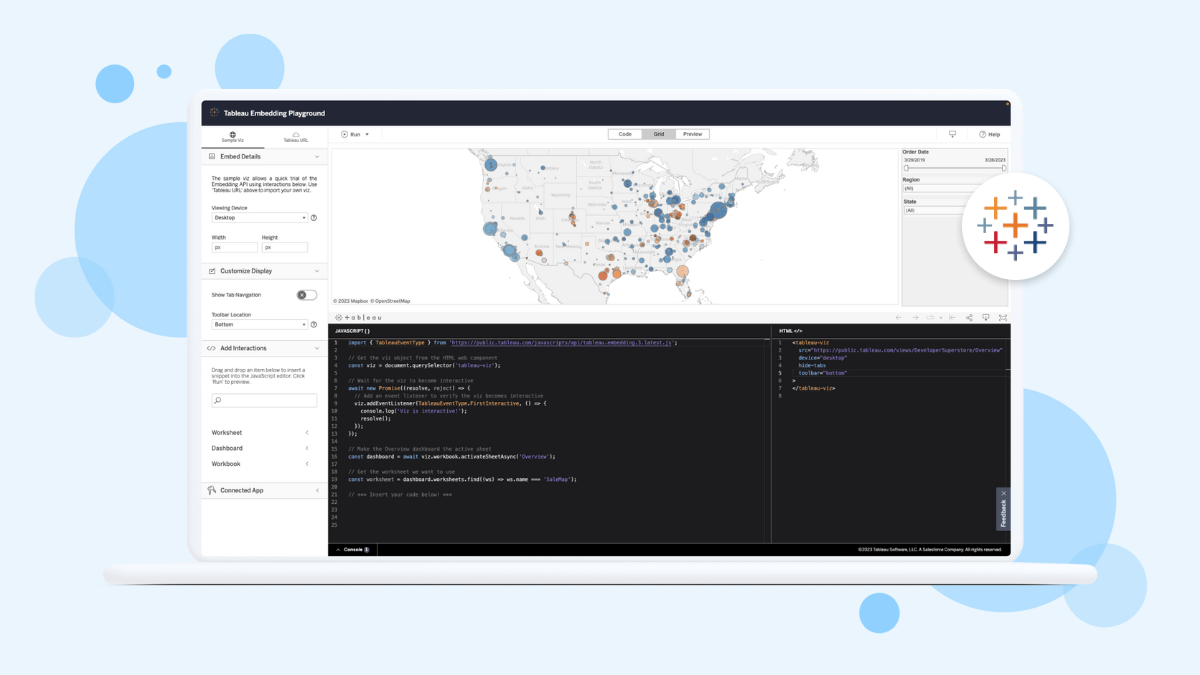Click the Order Date slider left handle
Image resolution: width=1200 pixels, height=675 pixels.
tap(907, 168)
